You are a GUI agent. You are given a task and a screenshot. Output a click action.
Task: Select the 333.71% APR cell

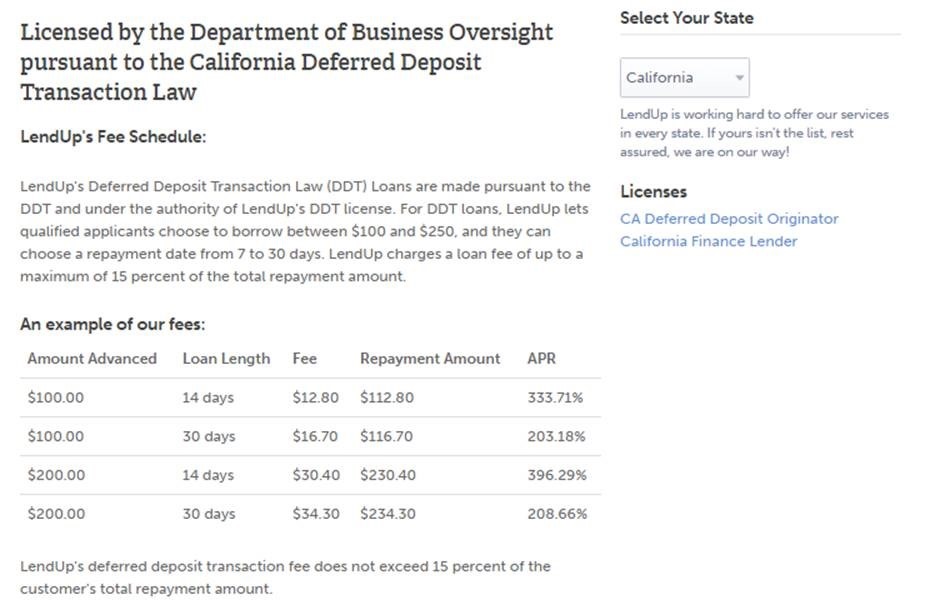(555, 397)
